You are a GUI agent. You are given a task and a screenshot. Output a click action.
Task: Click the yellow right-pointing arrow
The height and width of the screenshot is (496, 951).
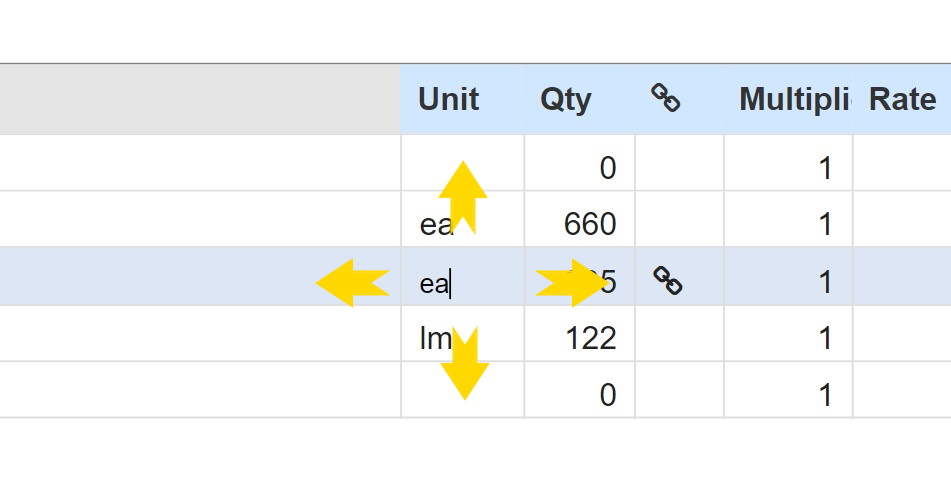(x=572, y=283)
